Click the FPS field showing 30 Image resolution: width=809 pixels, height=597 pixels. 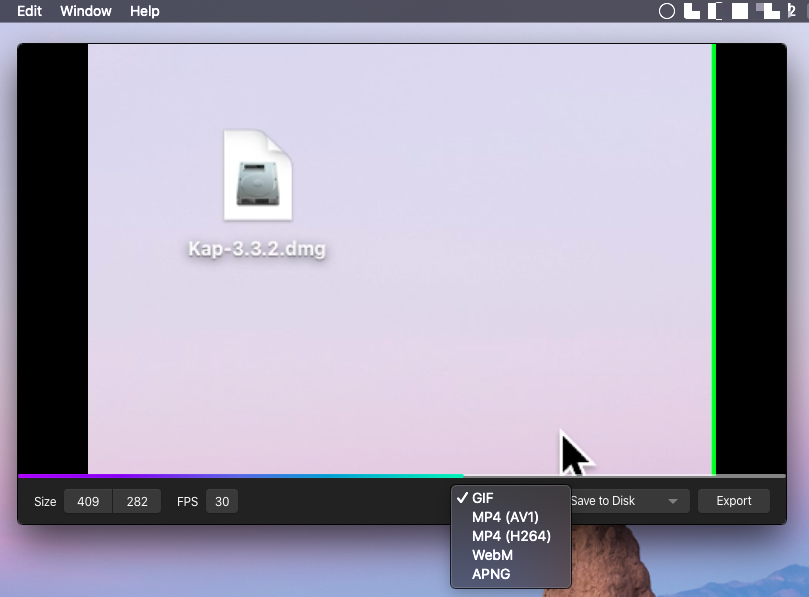click(222, 501)
